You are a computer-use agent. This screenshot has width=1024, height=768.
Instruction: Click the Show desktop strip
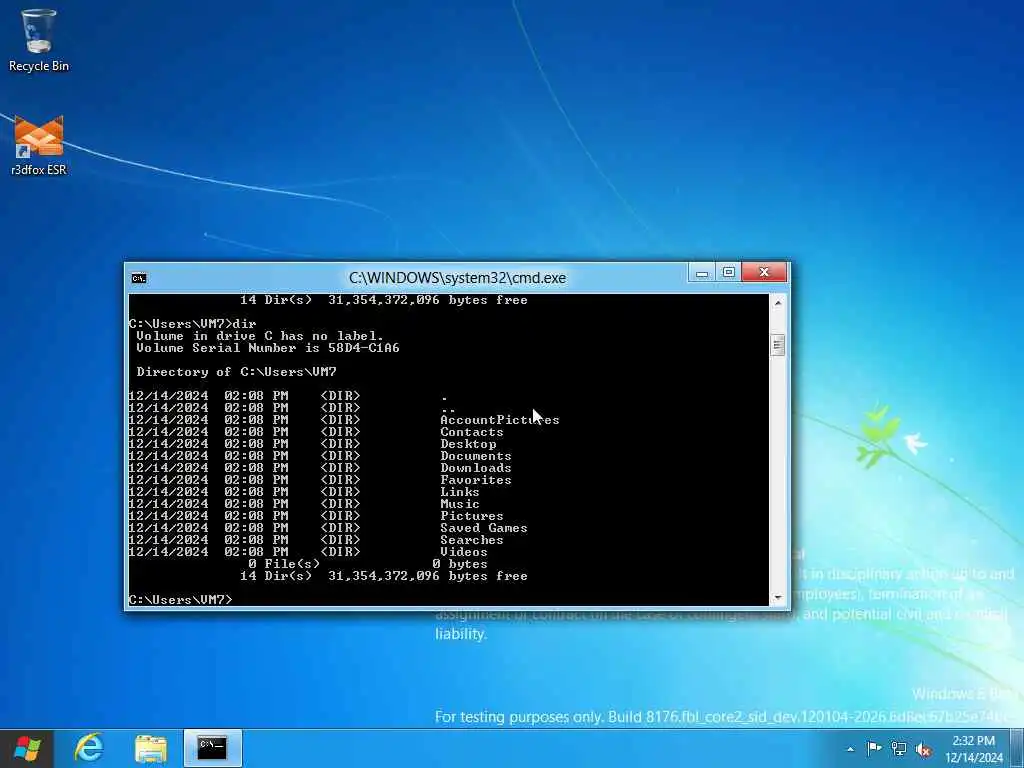1017,748
